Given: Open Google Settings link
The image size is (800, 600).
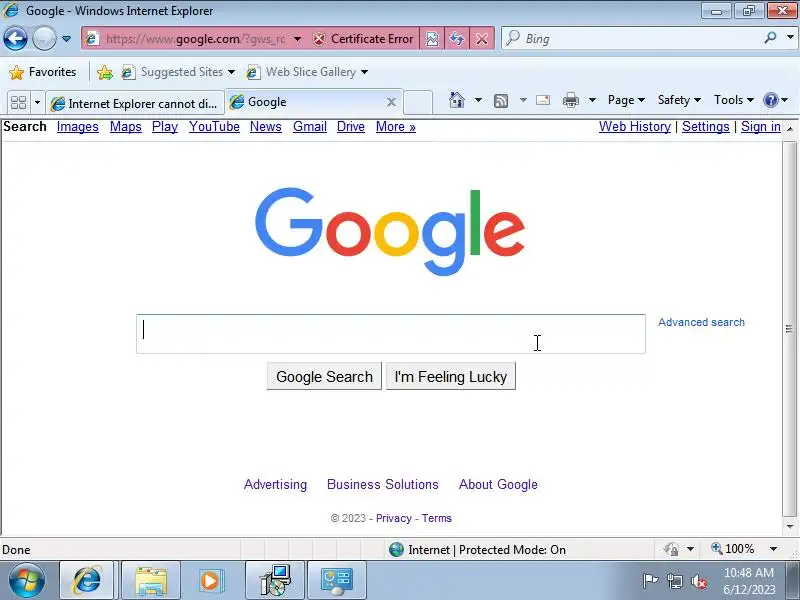Looking at the screenshot, I should tap(706, 127).
